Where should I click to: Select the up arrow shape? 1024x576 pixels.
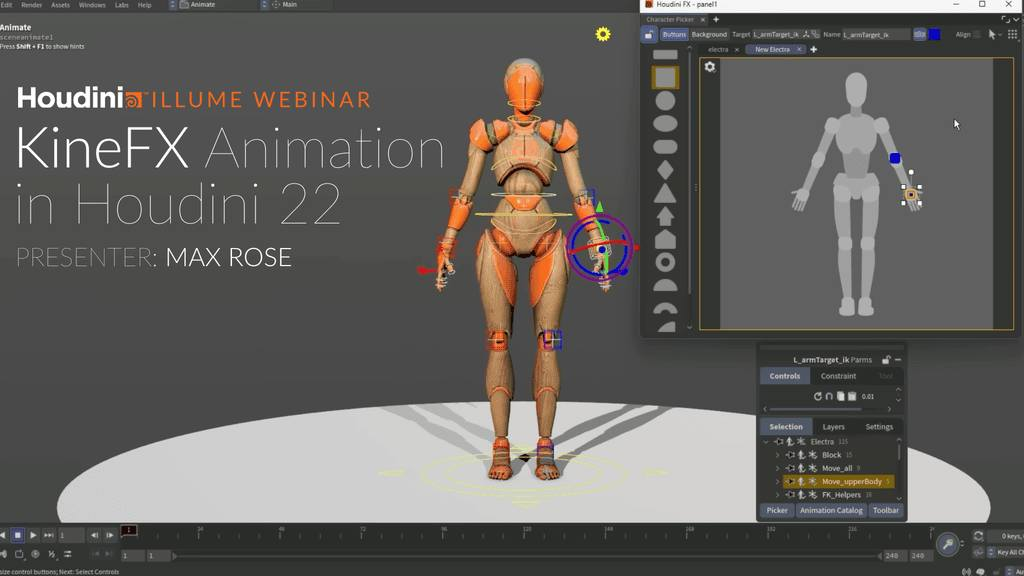tap(665, 216)
